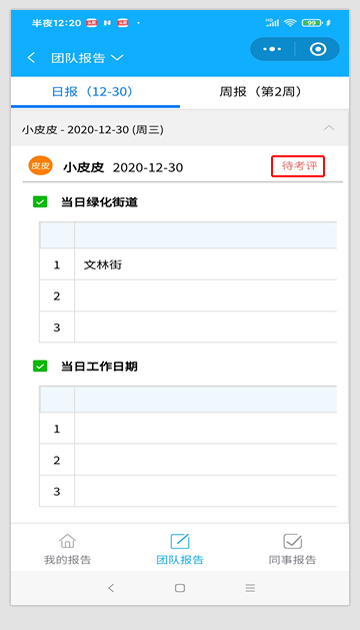
Task: Tap Android home square button
Action: [x=180, y=588]
